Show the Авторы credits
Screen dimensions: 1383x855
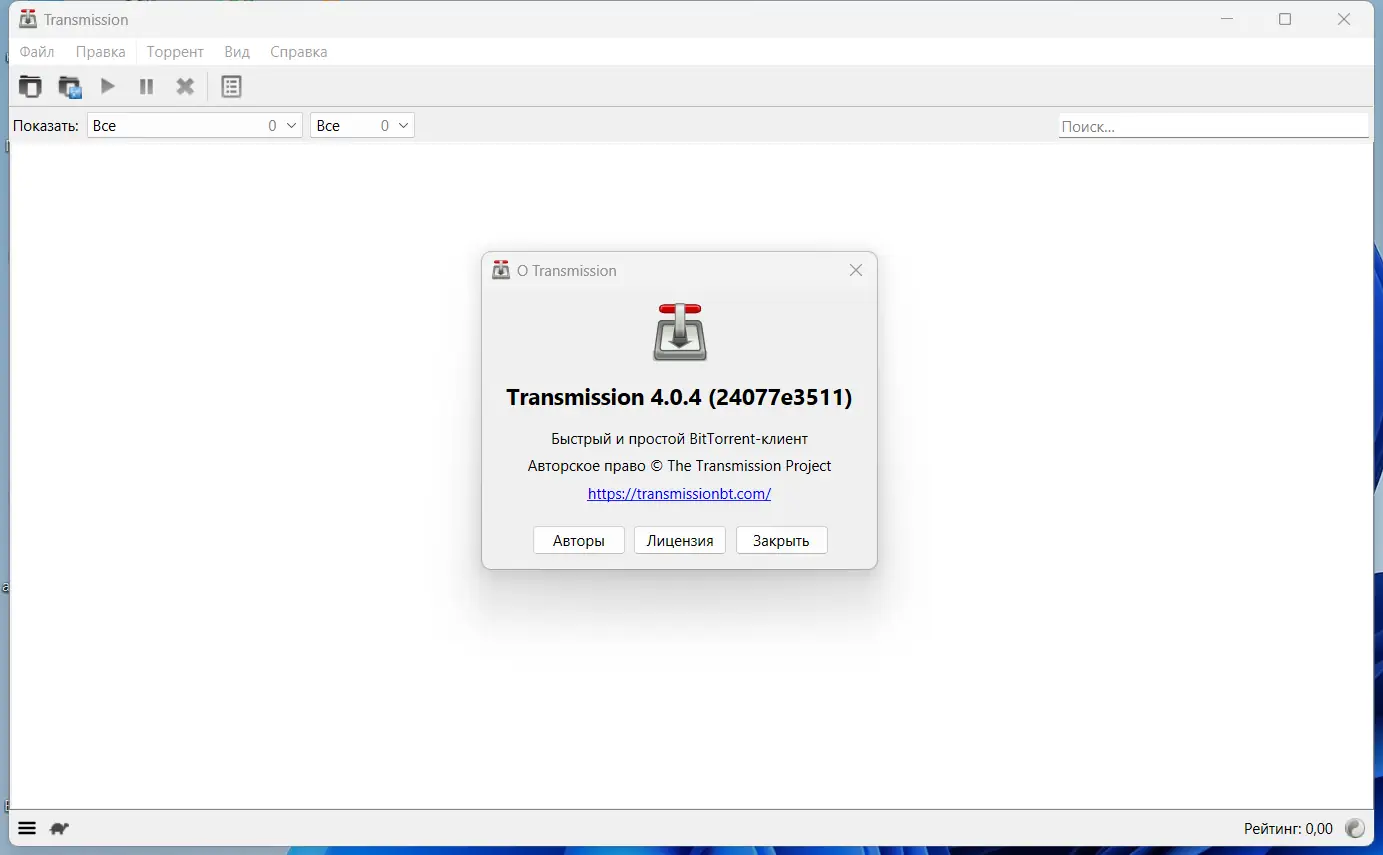(x=579, y=541)
